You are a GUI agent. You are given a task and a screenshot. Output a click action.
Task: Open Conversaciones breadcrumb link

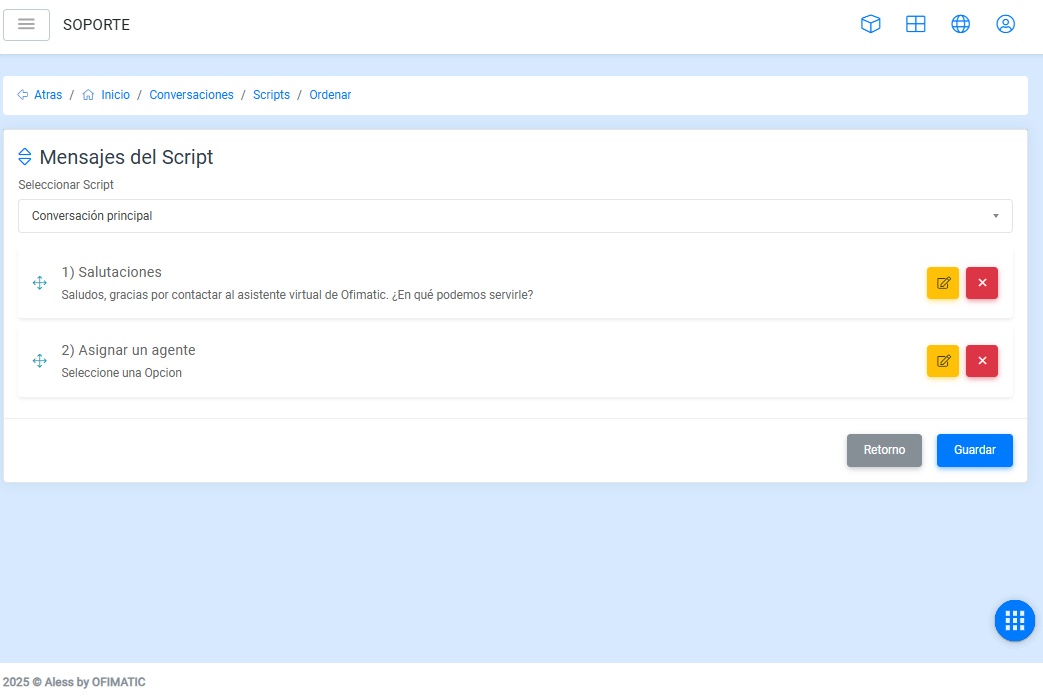point(191,95)
